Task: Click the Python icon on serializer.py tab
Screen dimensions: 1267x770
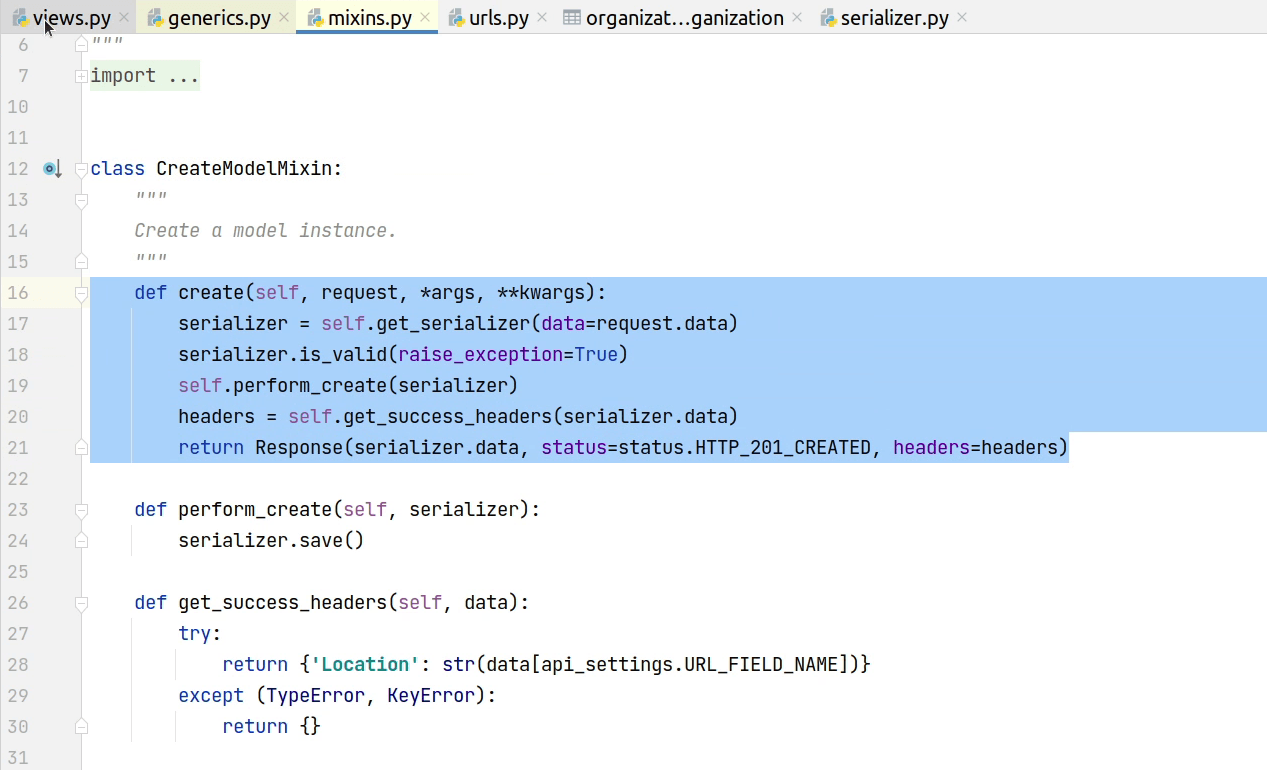Action: pos(828,18)
